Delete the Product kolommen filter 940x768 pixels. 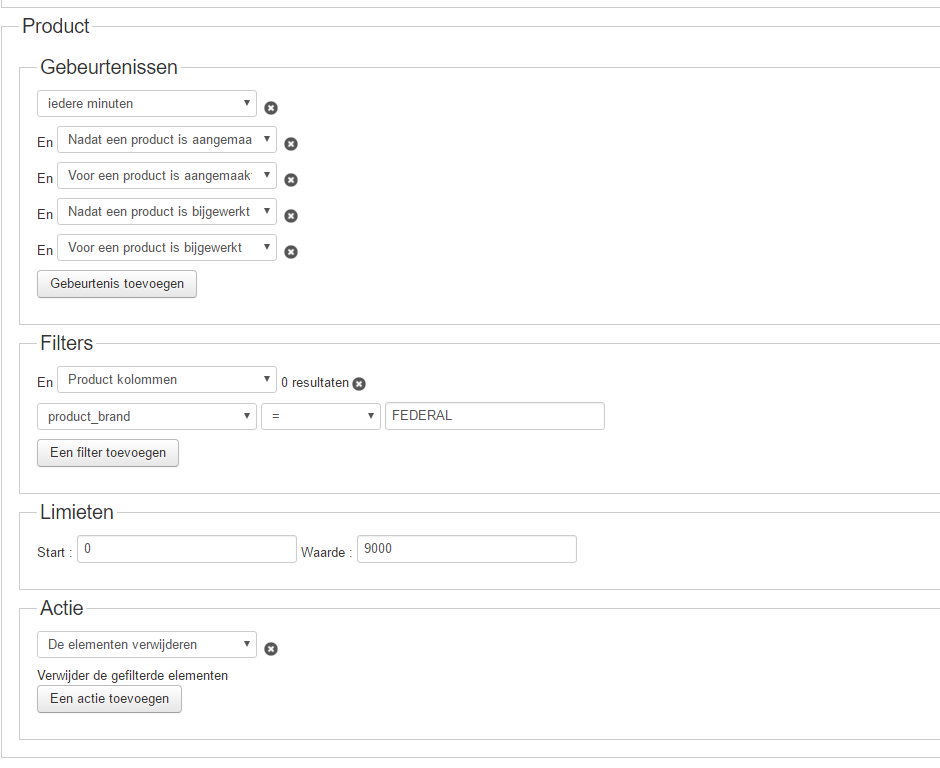(359, 384)
